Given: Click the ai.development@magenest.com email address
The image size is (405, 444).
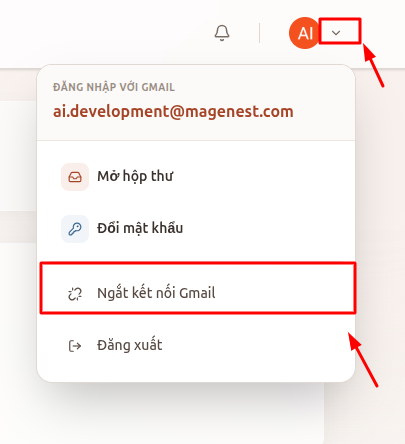Looking at the screenshot, I should click(173, 112).
